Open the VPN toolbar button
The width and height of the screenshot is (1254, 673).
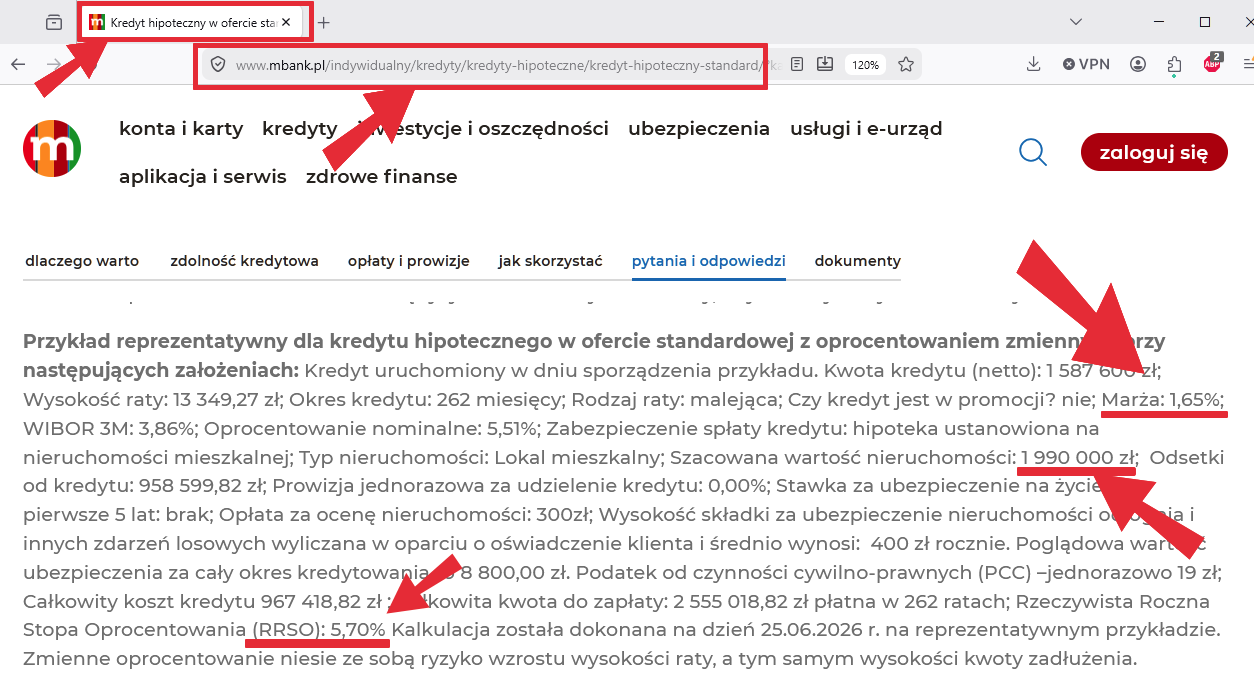[x=1086, y=64]
